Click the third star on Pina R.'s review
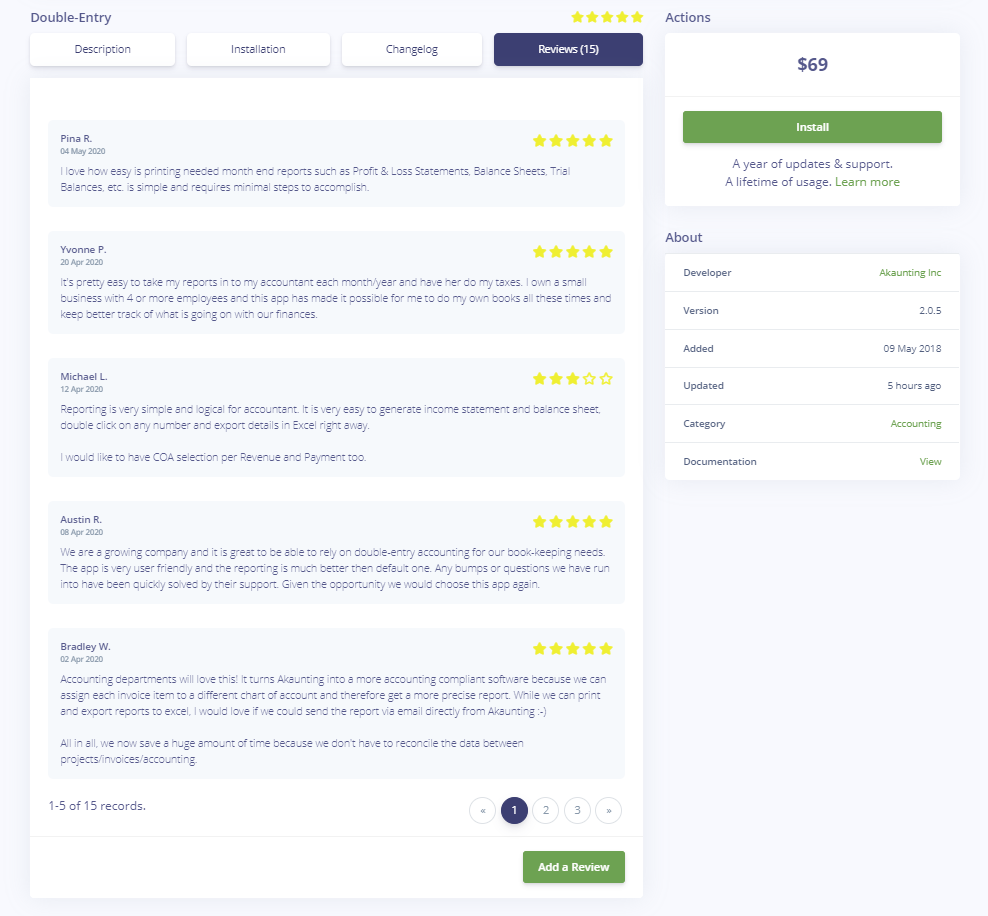Screen dimensions: 988x916 [x=572, y=141]
